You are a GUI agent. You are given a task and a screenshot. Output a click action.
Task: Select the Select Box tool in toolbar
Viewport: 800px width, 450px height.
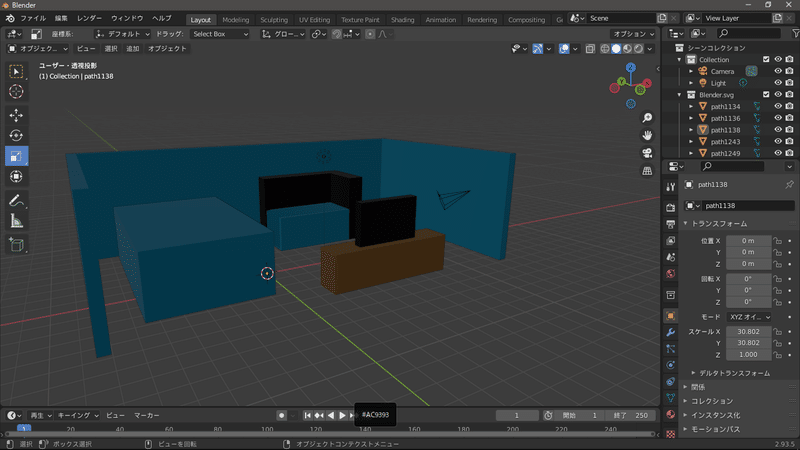[16, 71]
